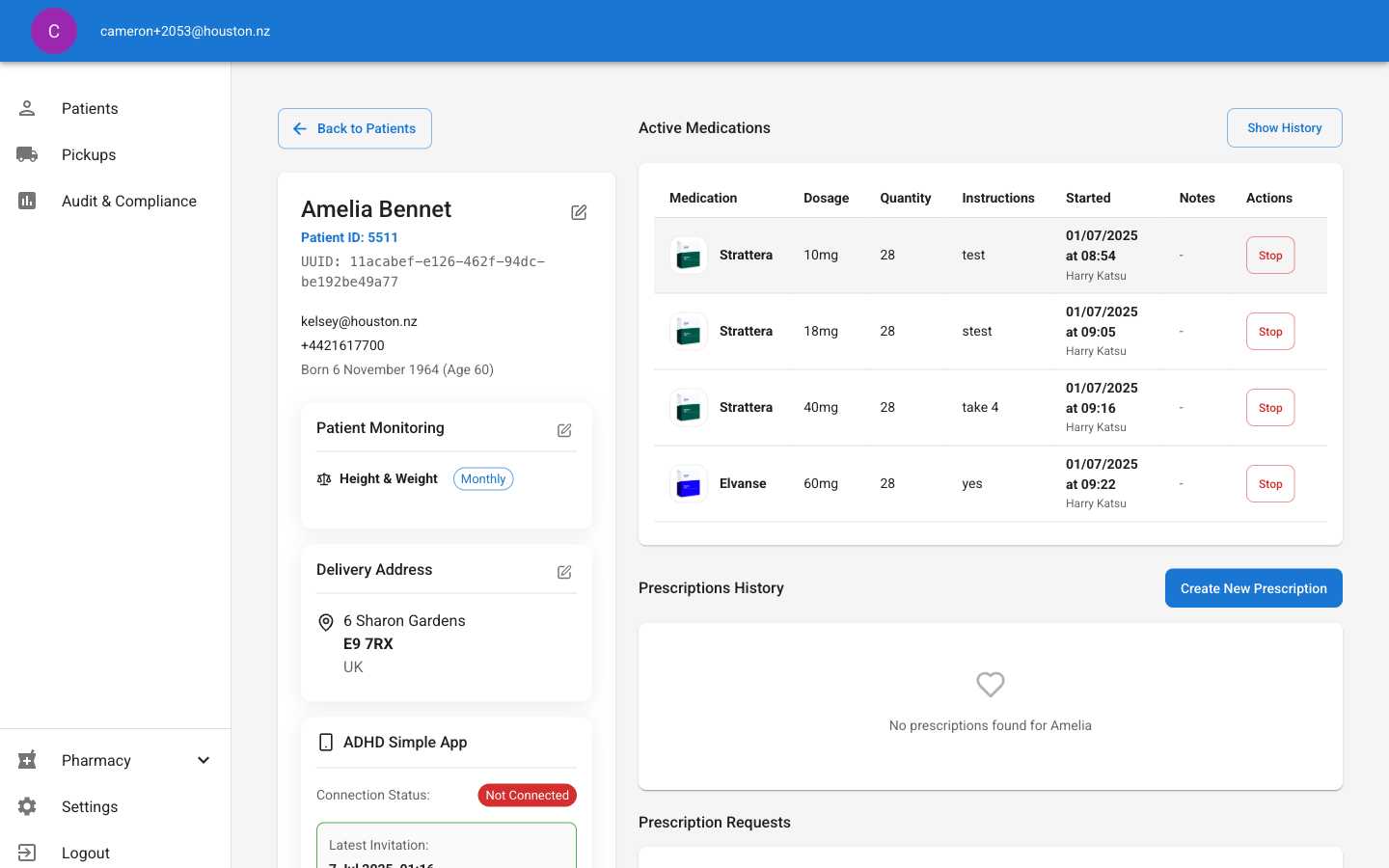Click the Settings gear icon
This screenshot has height=868, width=1389.
point(27,806)
